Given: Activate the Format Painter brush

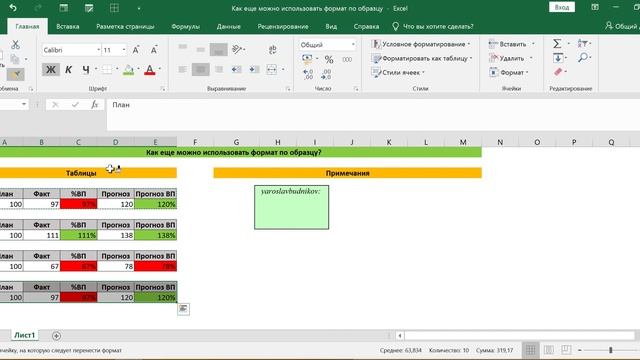Looking at the screenshot, I should (16, 74).
